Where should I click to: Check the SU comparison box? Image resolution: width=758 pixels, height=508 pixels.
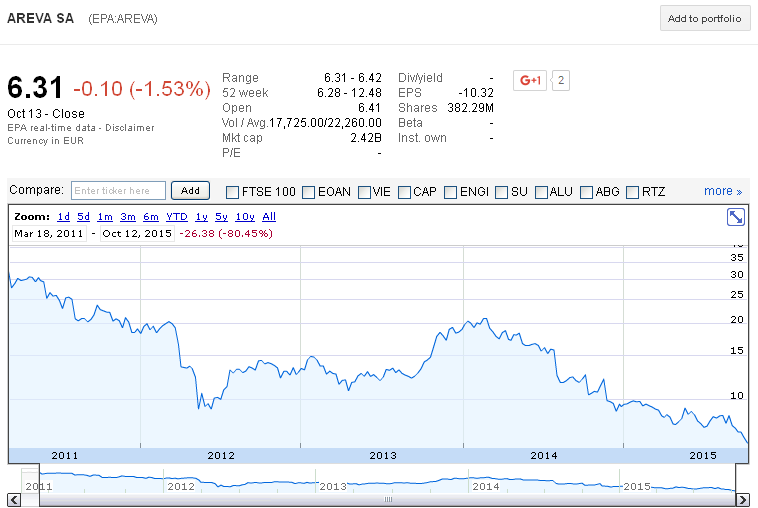(x=502, y=192)
